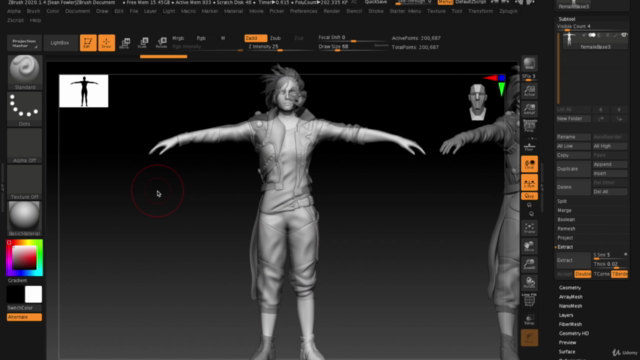Activate the Edit mode button
The image size is (640, 360).
(88, 43)
